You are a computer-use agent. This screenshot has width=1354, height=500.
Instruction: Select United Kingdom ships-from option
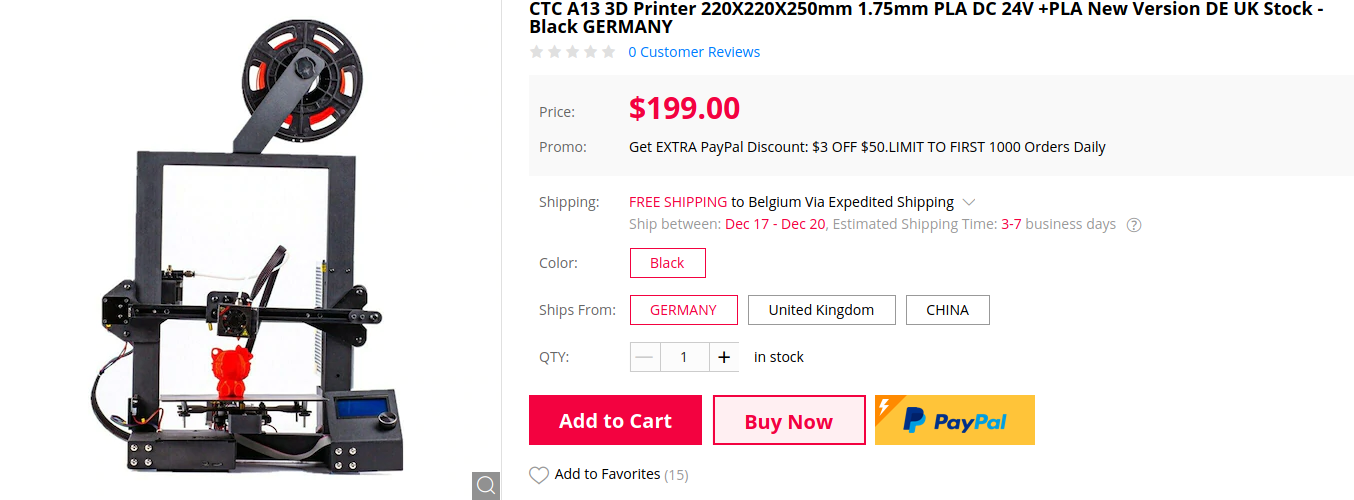point(821,310)
